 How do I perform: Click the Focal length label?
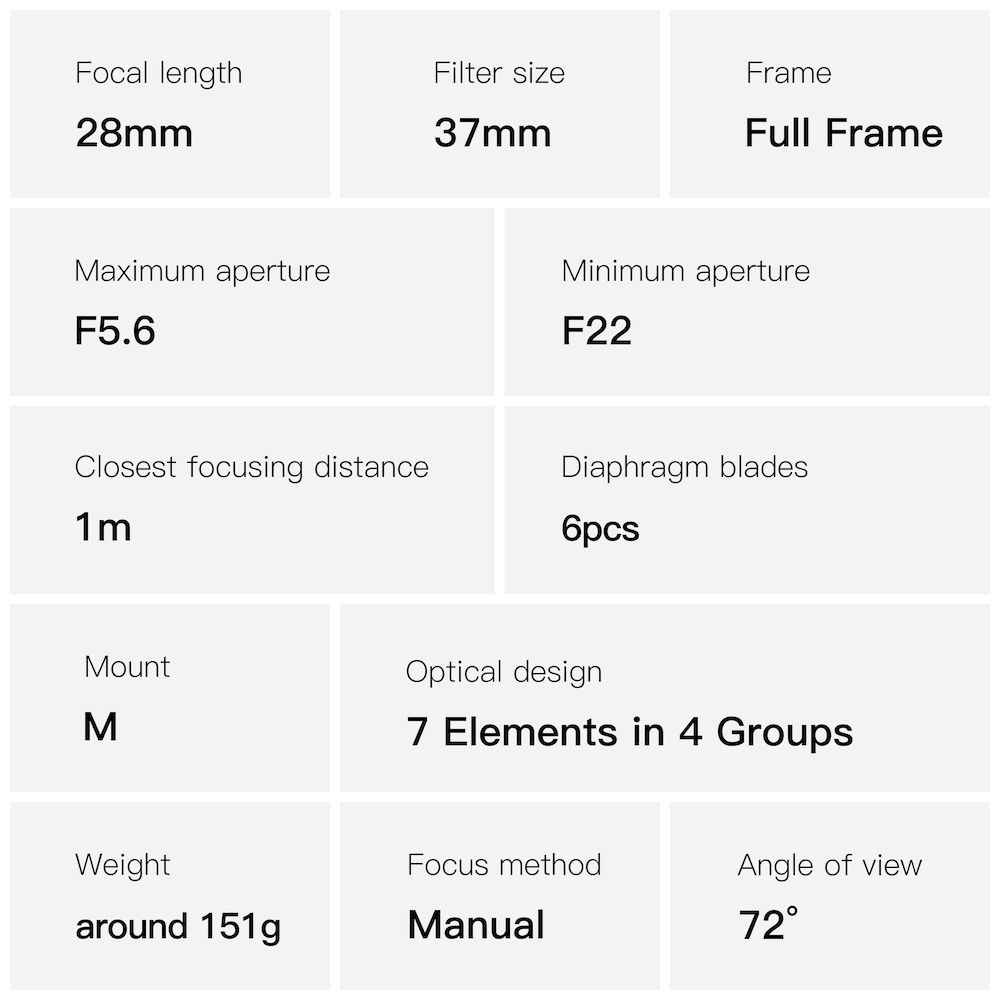pyautogui.click(x=158, y=74)
